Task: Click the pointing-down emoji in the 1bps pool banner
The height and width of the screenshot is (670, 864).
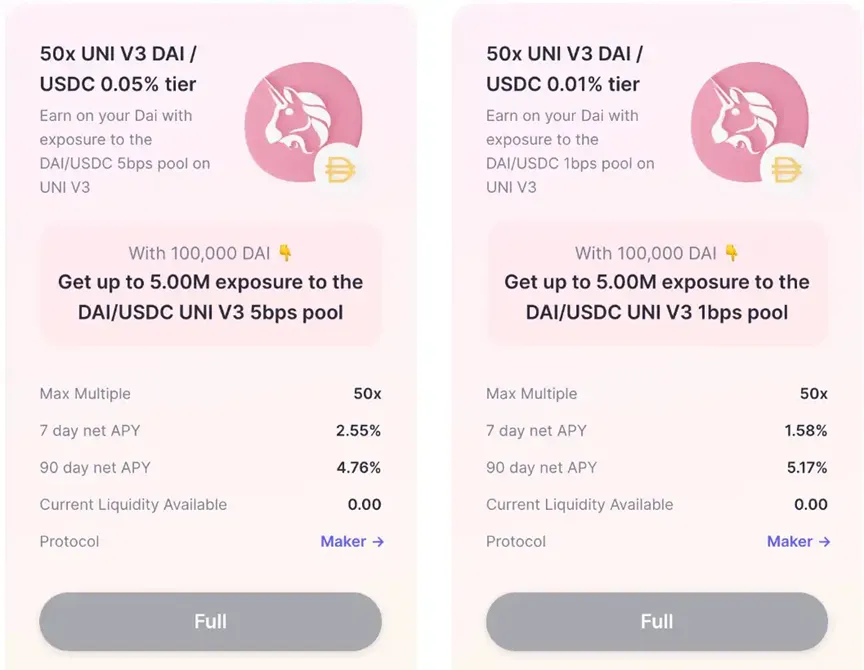Action: click(x=732, y=253)
